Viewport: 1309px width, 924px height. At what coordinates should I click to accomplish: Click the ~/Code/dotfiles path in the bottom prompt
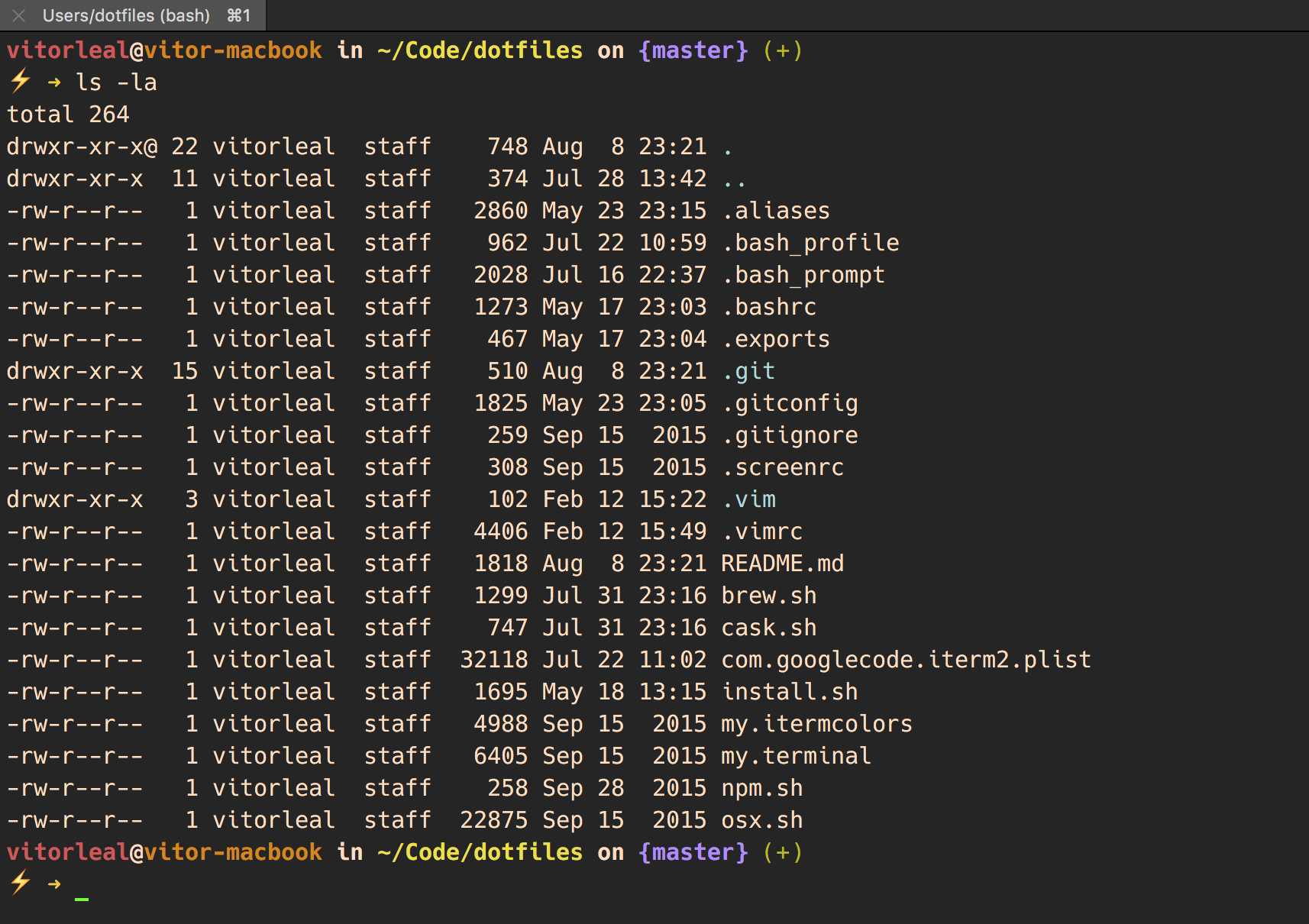[480, 852]
